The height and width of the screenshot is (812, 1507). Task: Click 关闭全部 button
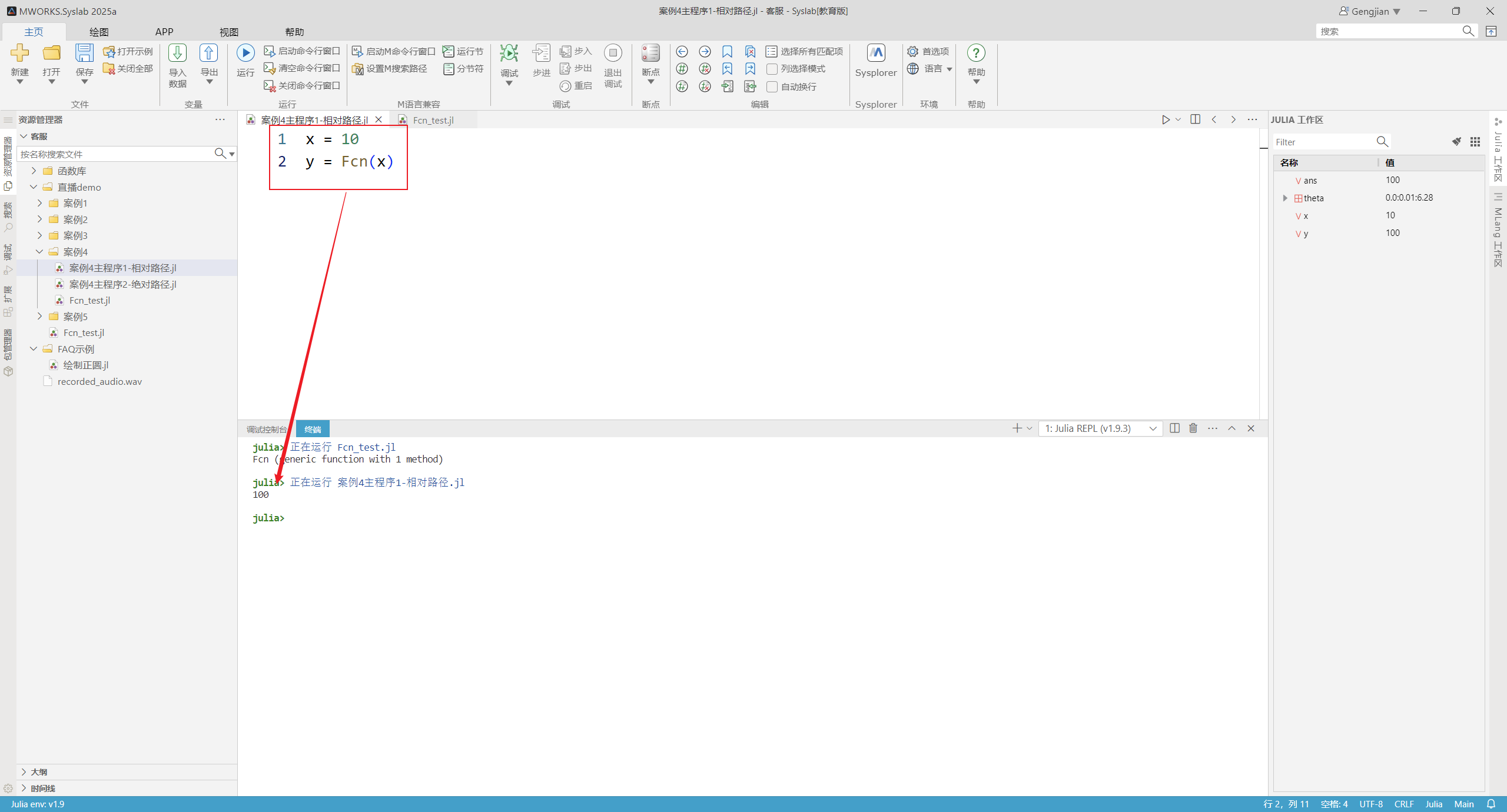click(x=128, y=69)
